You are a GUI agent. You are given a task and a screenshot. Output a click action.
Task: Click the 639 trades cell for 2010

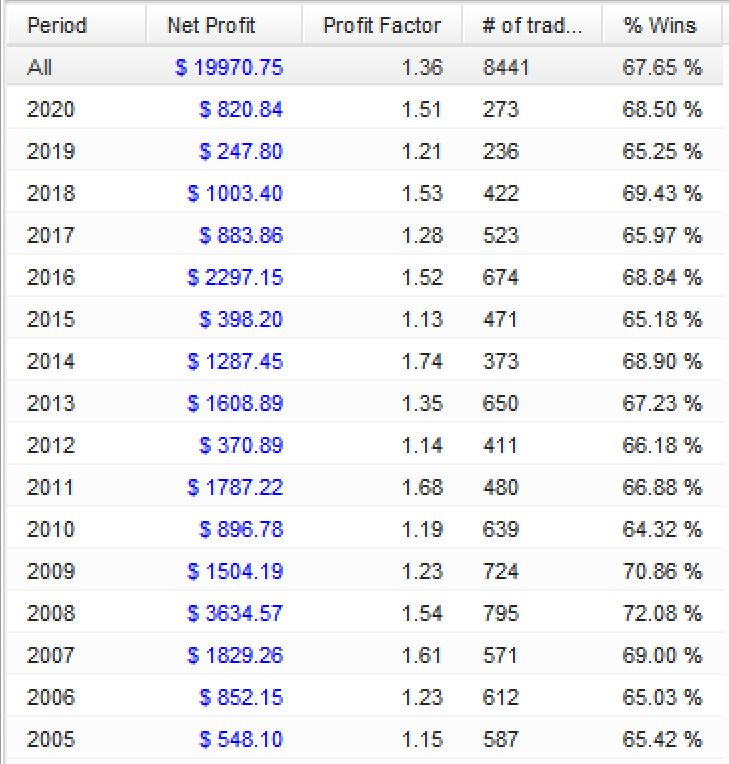point(500,530)
